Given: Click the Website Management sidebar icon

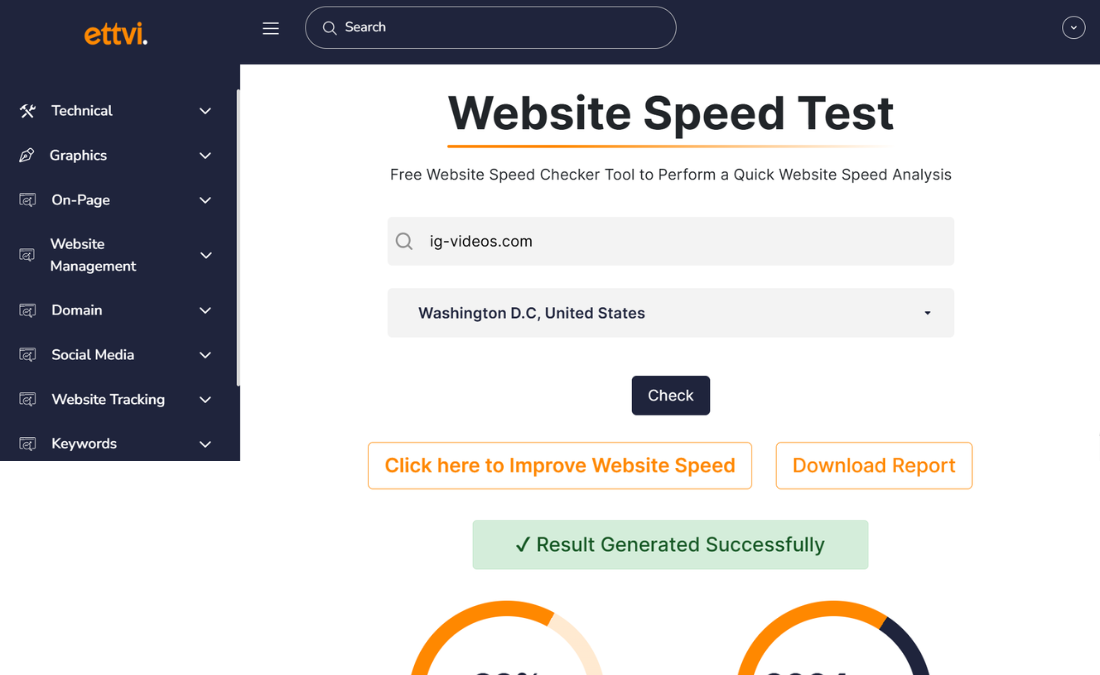Looking at the screenshot, I should click(27, 255).
